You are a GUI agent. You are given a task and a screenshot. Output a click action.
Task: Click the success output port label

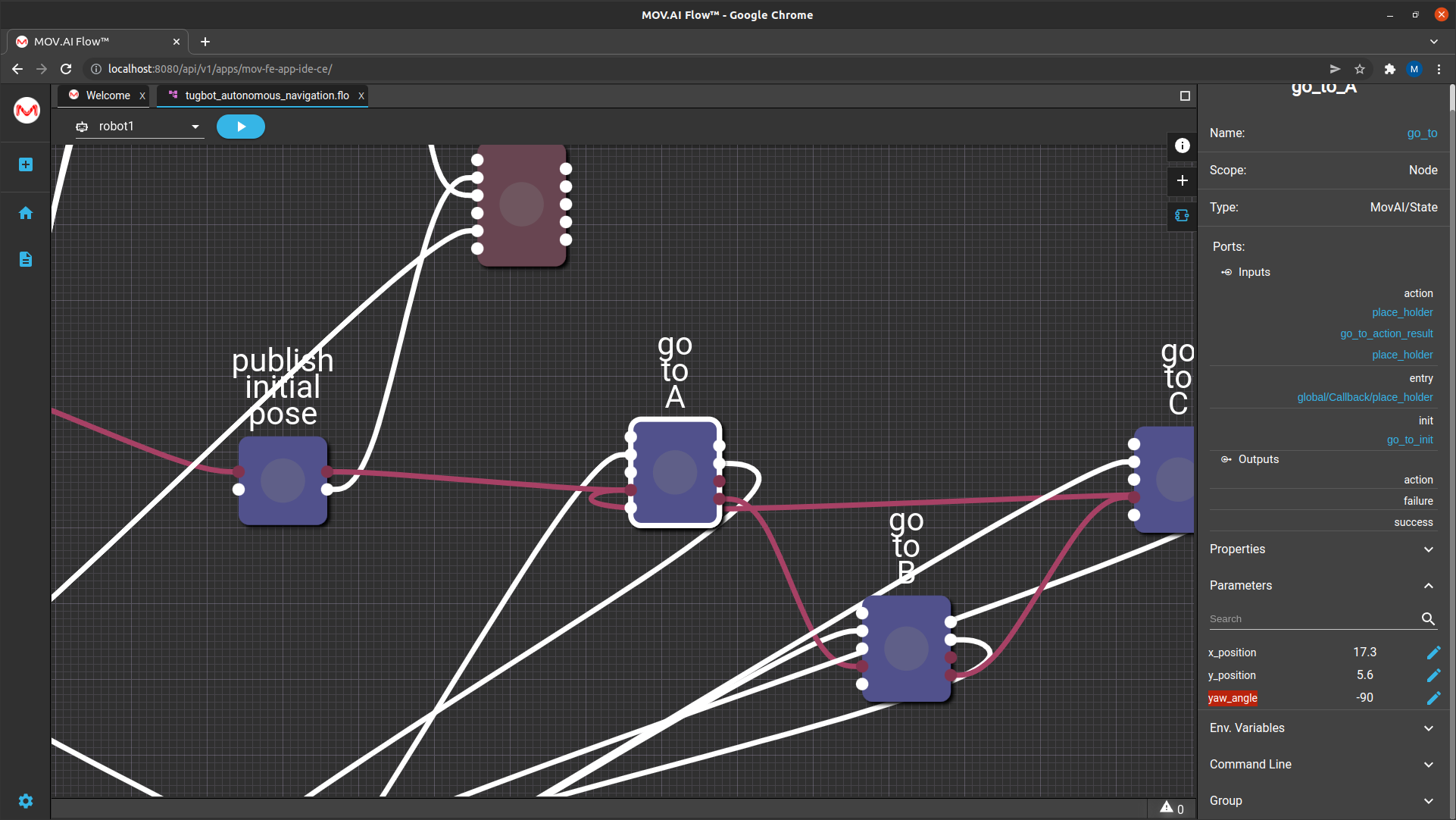(x=1414, y=522)
